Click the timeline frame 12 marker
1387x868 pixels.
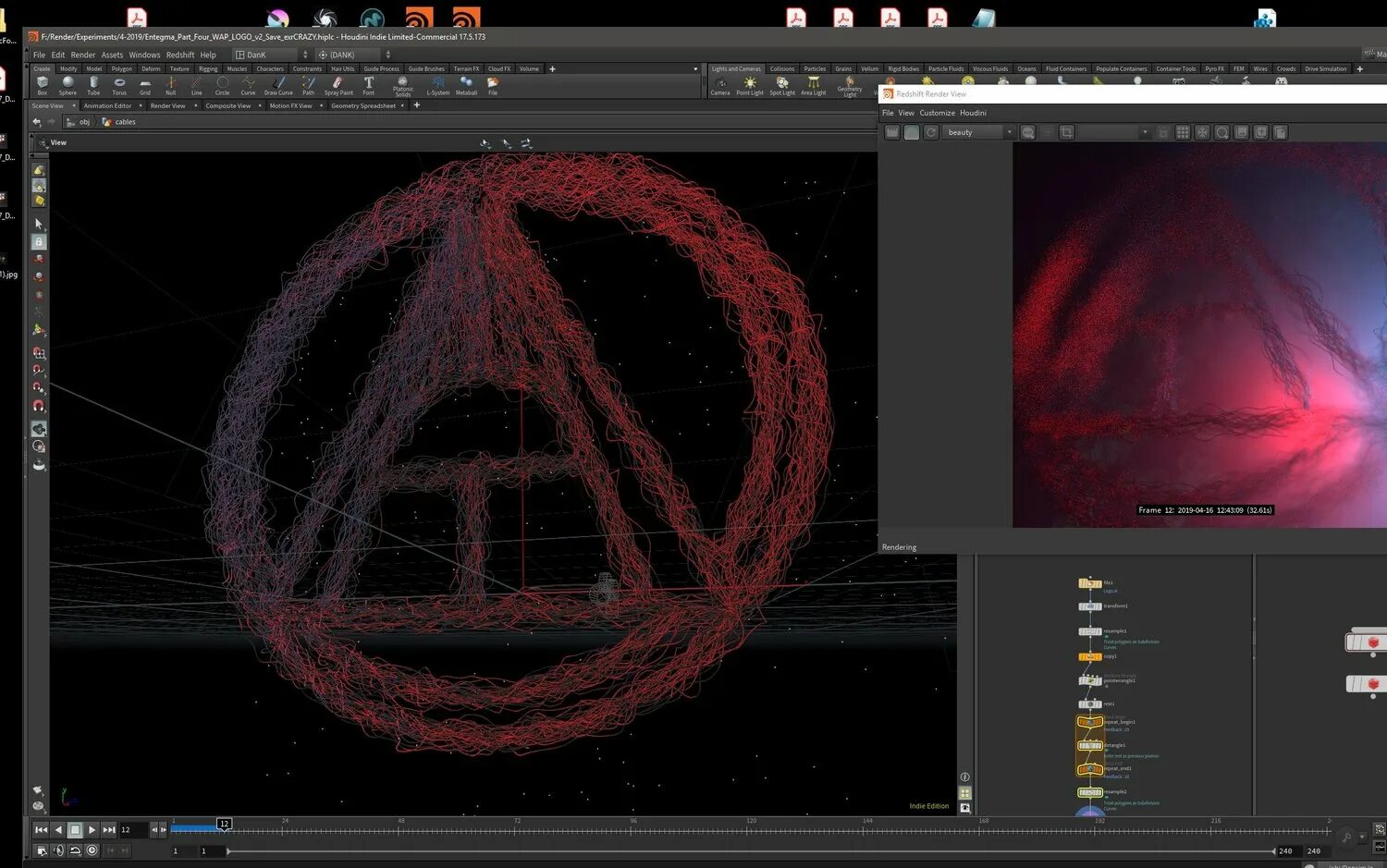point(224,824)
